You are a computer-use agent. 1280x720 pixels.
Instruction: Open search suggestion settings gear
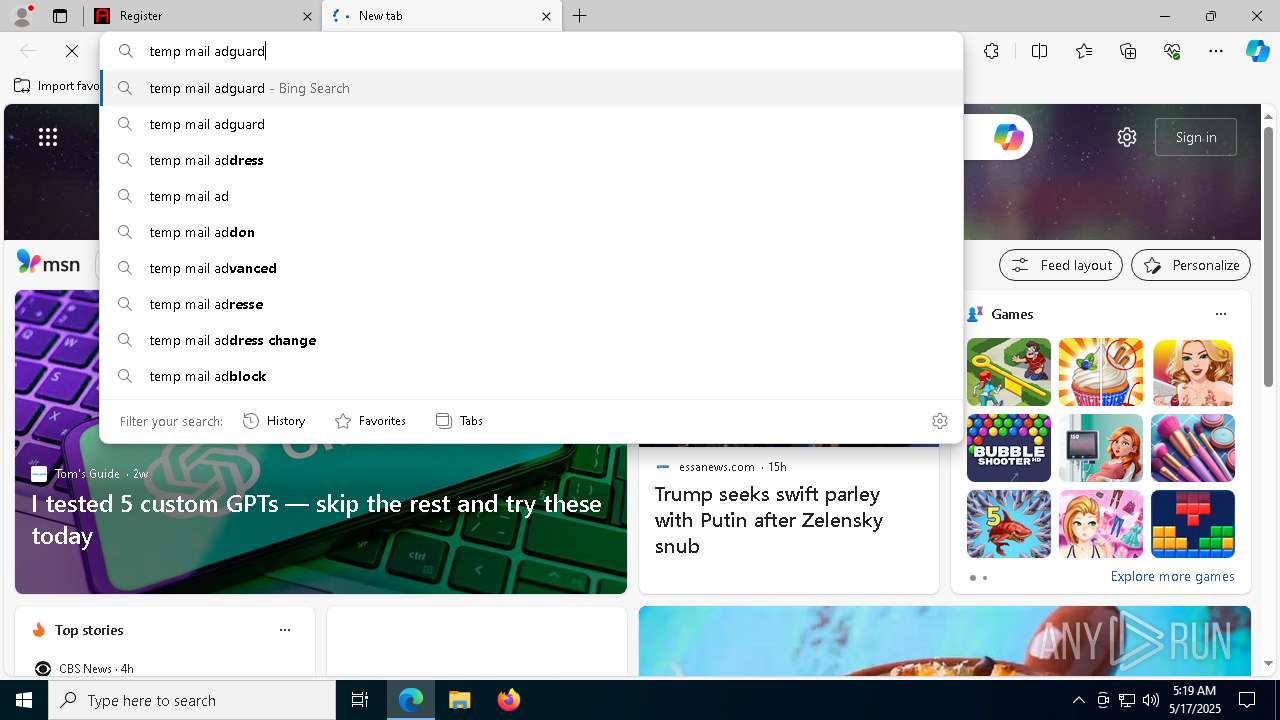tap(939, 421)
